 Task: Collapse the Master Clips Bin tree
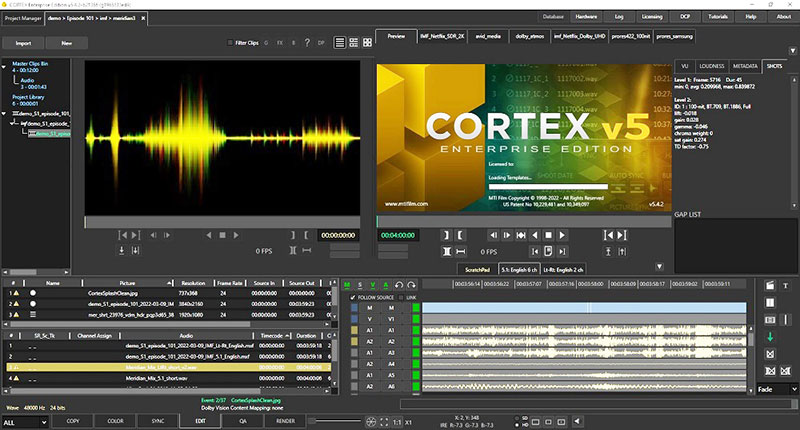(x=4, y=67)
